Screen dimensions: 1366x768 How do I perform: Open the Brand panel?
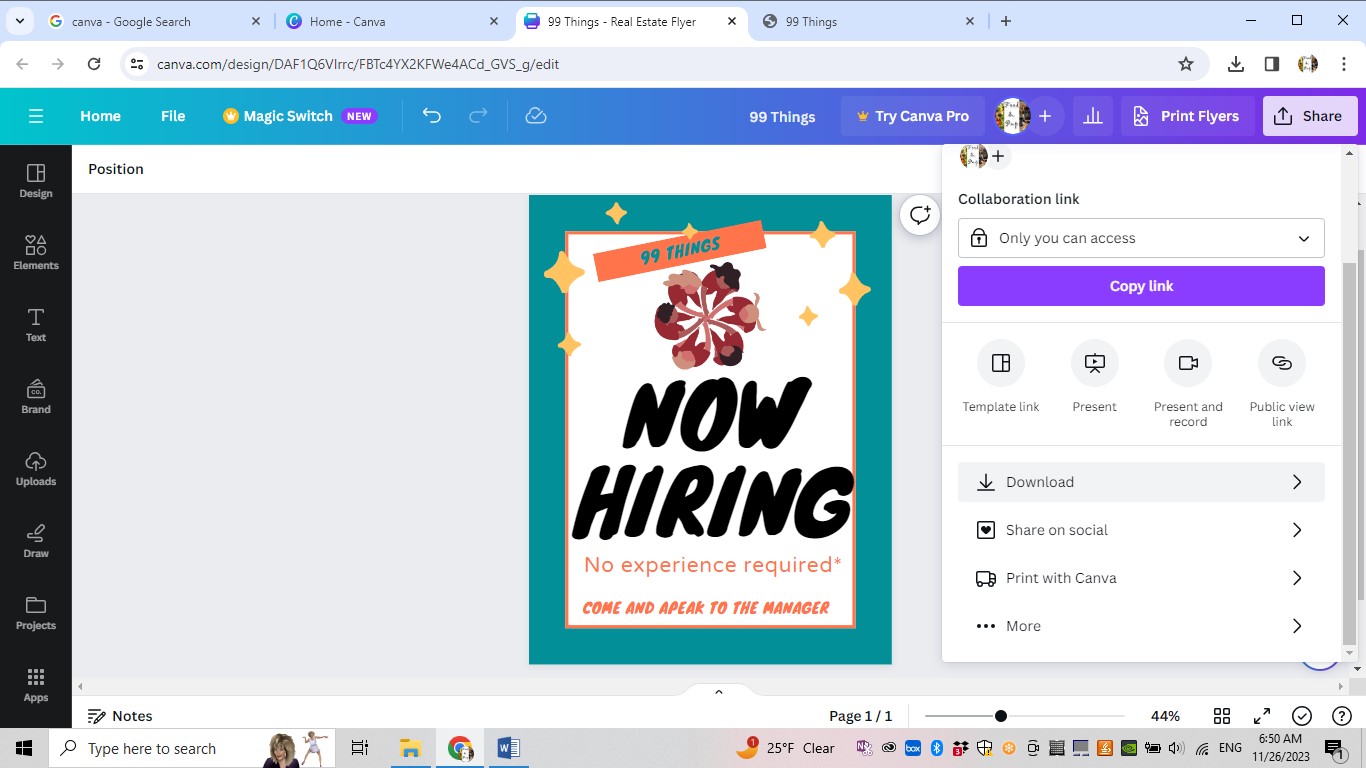[35, 397]
